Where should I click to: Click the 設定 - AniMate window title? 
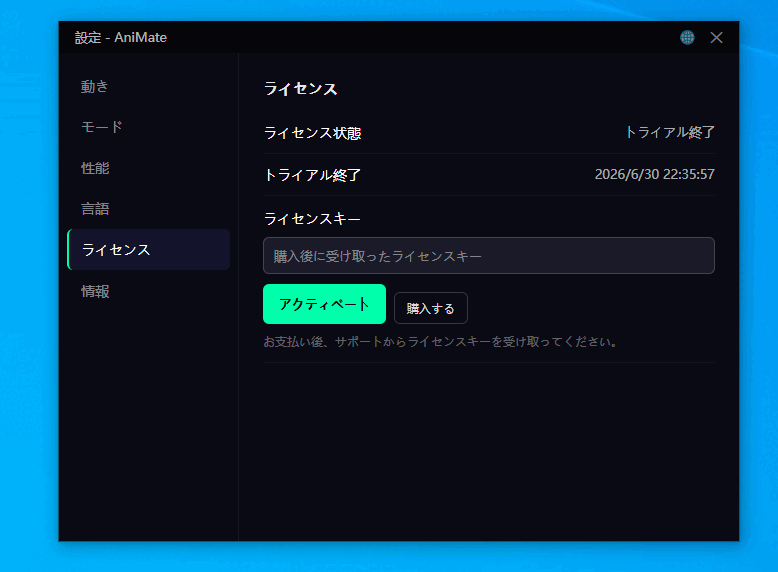pos(121,38)
